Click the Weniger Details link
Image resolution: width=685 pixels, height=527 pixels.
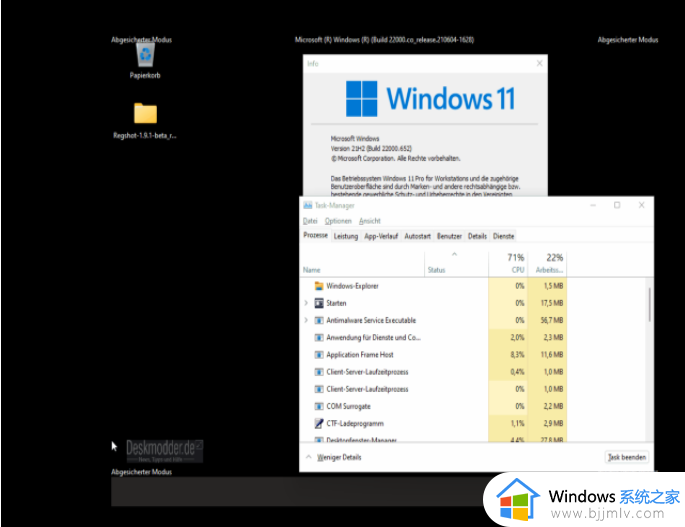point(339,457)
